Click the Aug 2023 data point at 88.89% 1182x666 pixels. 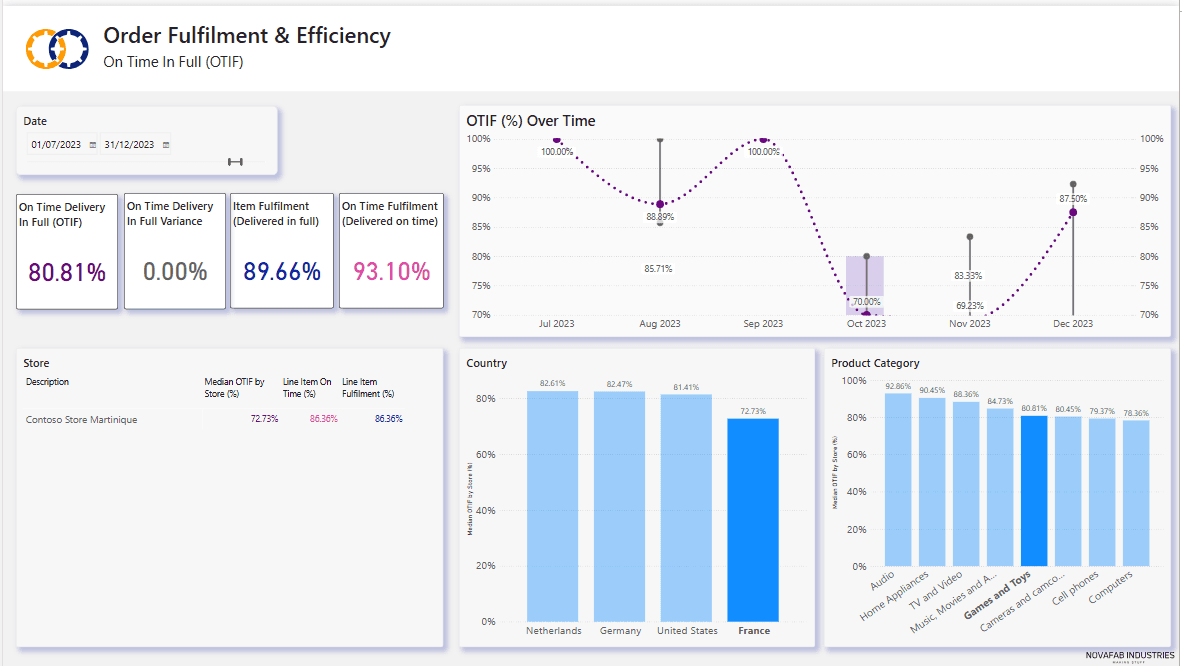[x=660, y=204]
